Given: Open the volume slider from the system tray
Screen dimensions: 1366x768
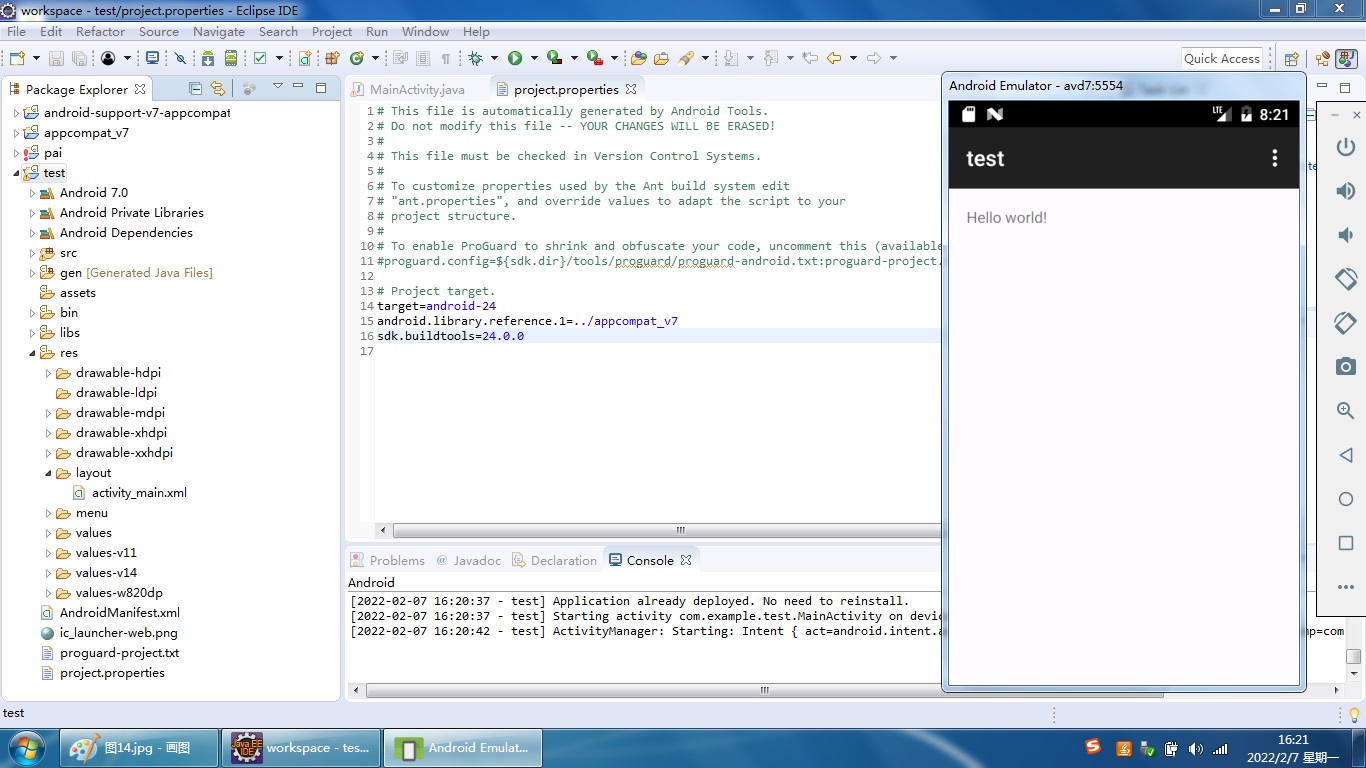Looking at the screenshot, I should 1196,747.
